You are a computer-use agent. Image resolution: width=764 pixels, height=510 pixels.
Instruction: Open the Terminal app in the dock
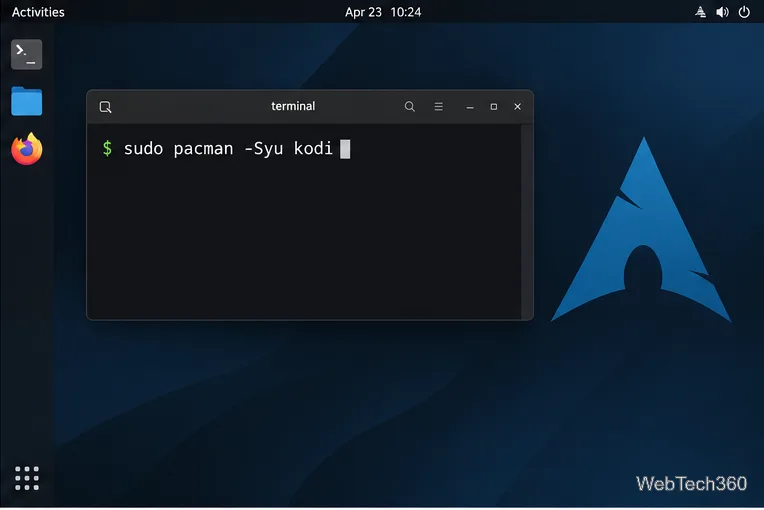[x=26, y=54]
